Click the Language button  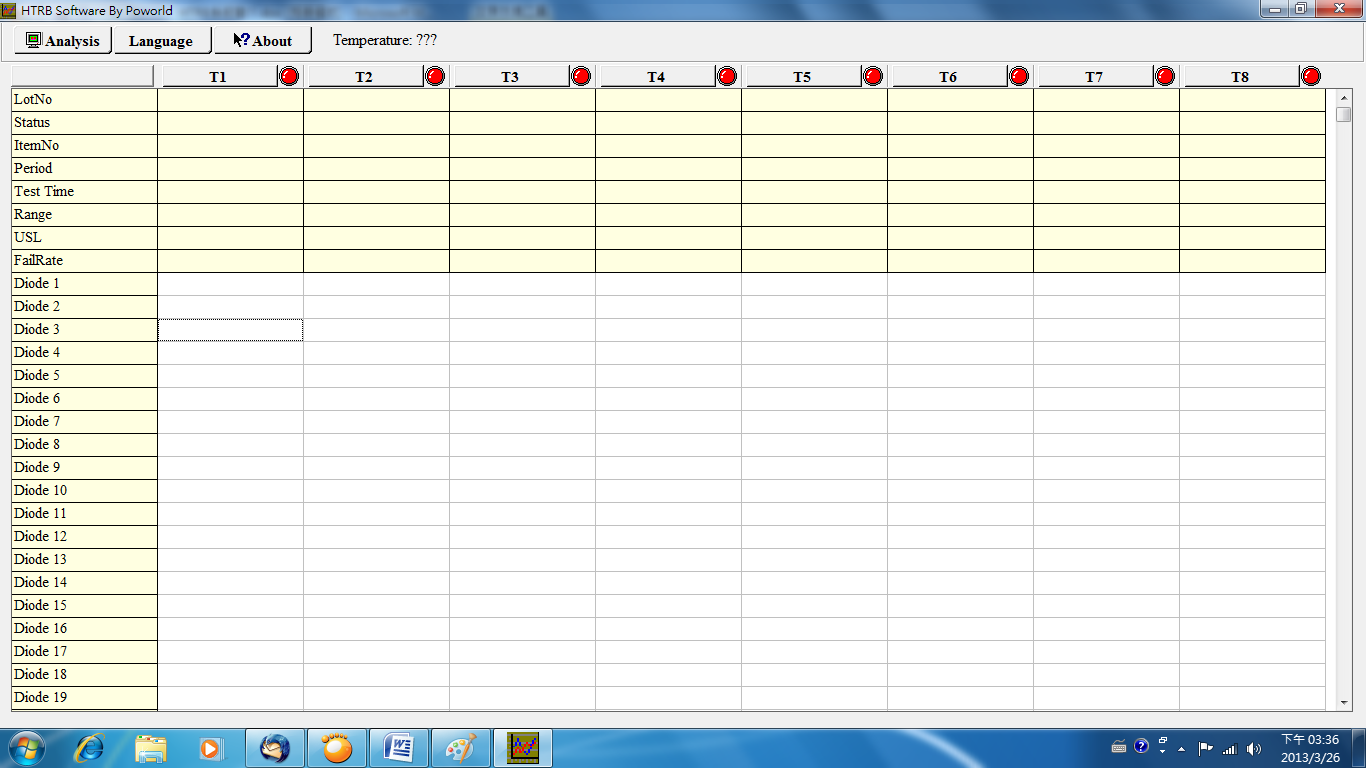click(x=161, y=41)
